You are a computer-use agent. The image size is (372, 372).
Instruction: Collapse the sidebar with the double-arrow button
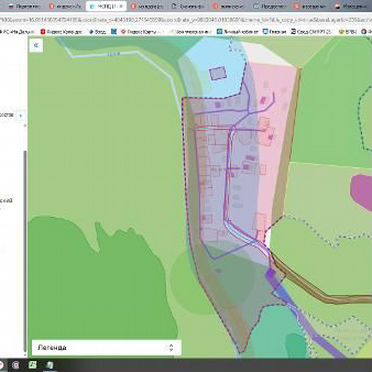pos(36,46)
